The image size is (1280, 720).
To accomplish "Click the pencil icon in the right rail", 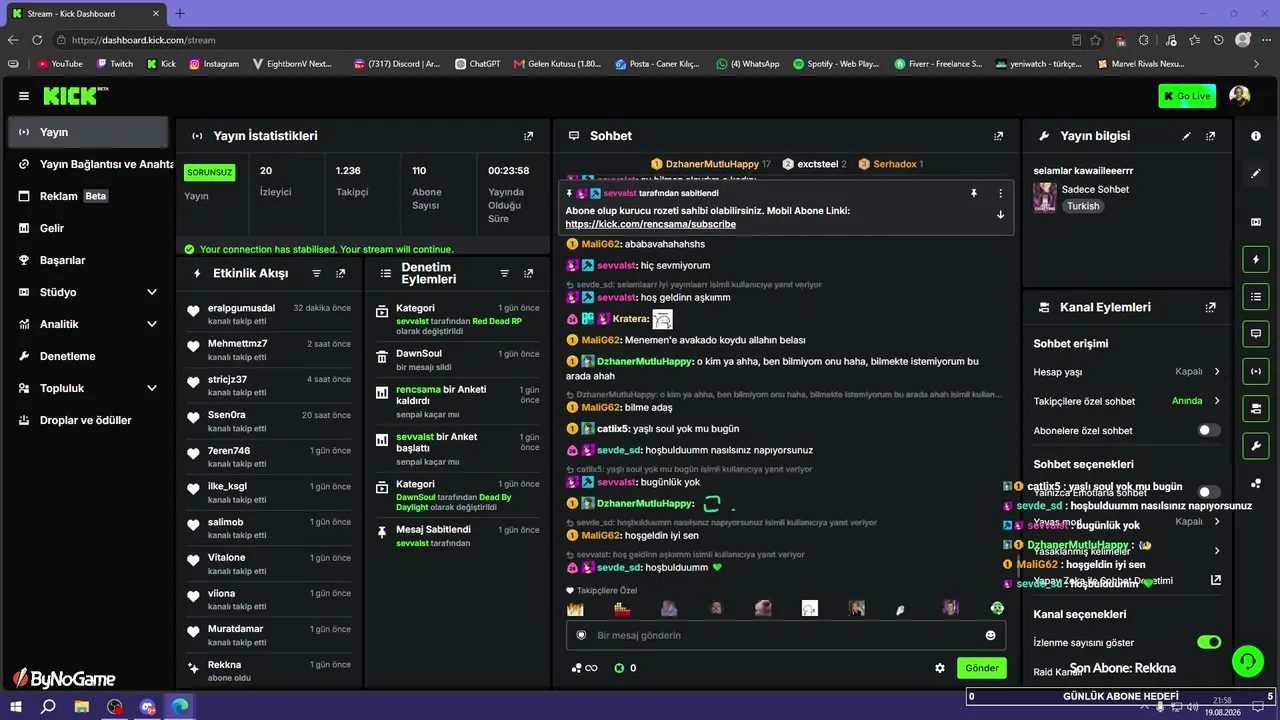I will (1256, 173).
